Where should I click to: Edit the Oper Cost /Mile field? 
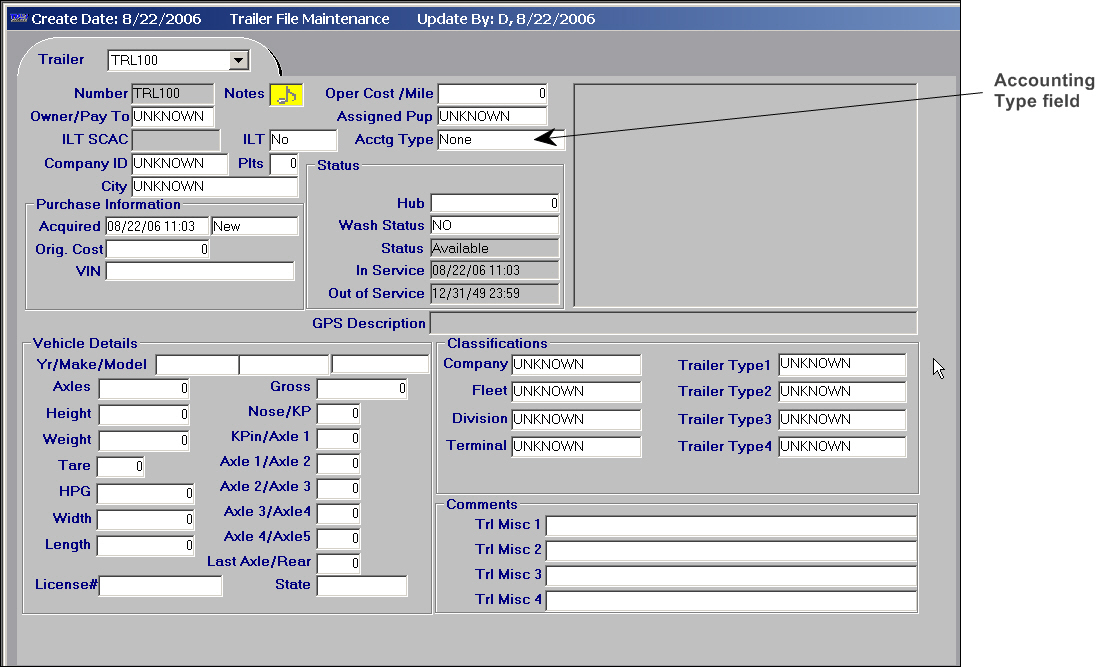(x=492, y=93)
